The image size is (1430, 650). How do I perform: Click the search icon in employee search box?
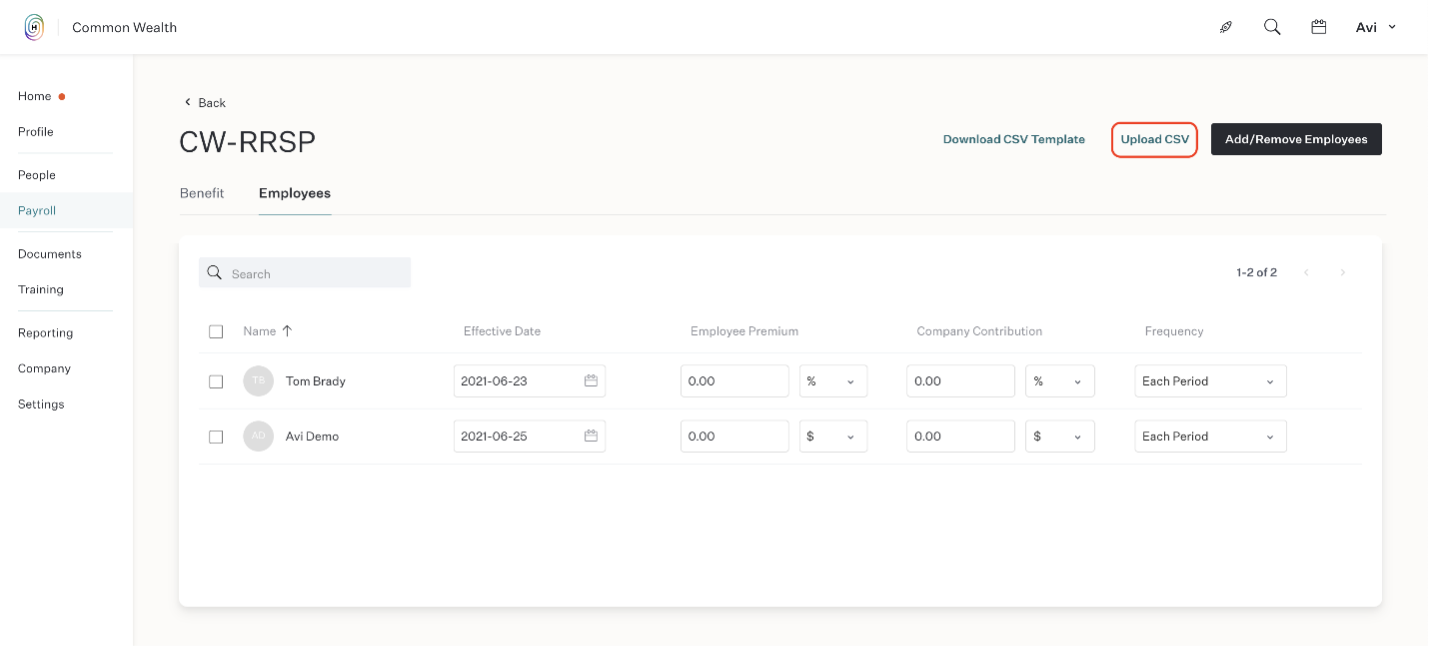[215, 273]
